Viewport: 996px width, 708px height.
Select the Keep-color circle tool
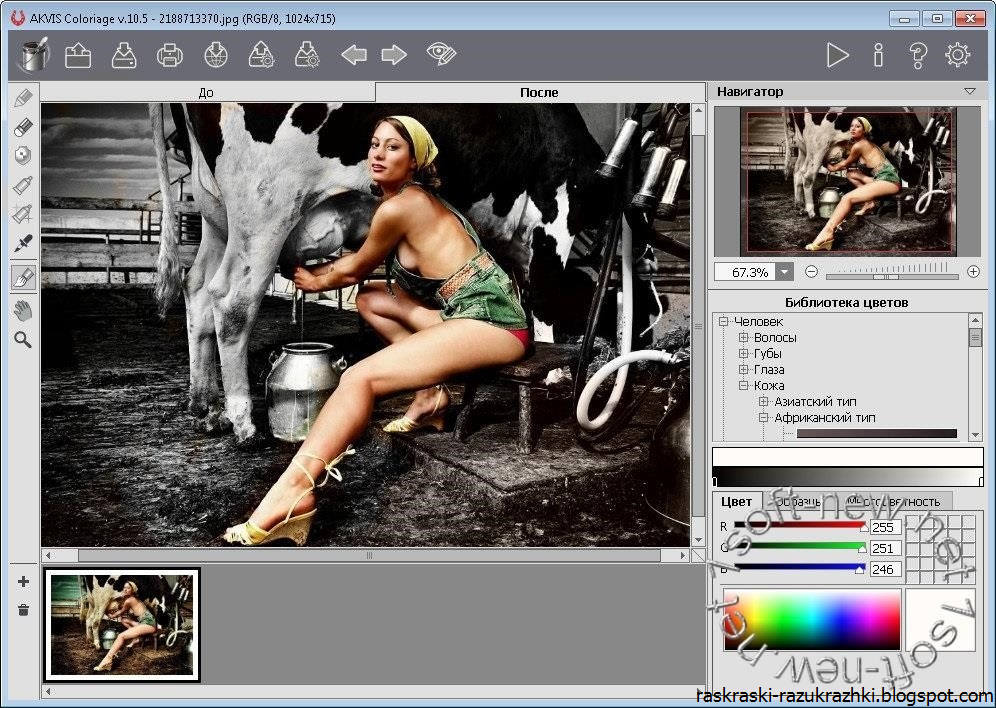[23, 156]
